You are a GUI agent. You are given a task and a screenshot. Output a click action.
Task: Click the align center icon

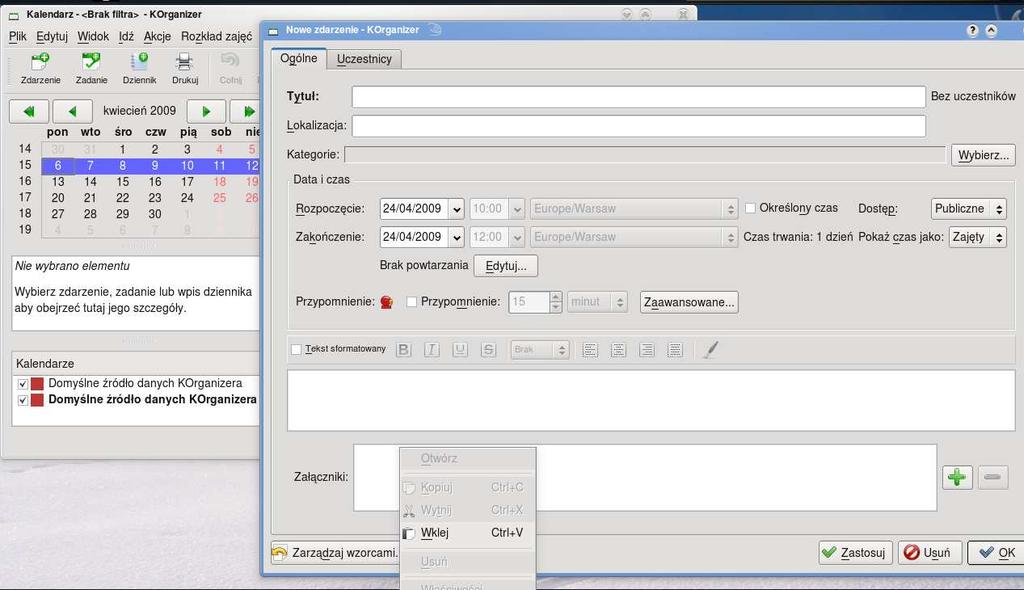(x=618, y=350)
